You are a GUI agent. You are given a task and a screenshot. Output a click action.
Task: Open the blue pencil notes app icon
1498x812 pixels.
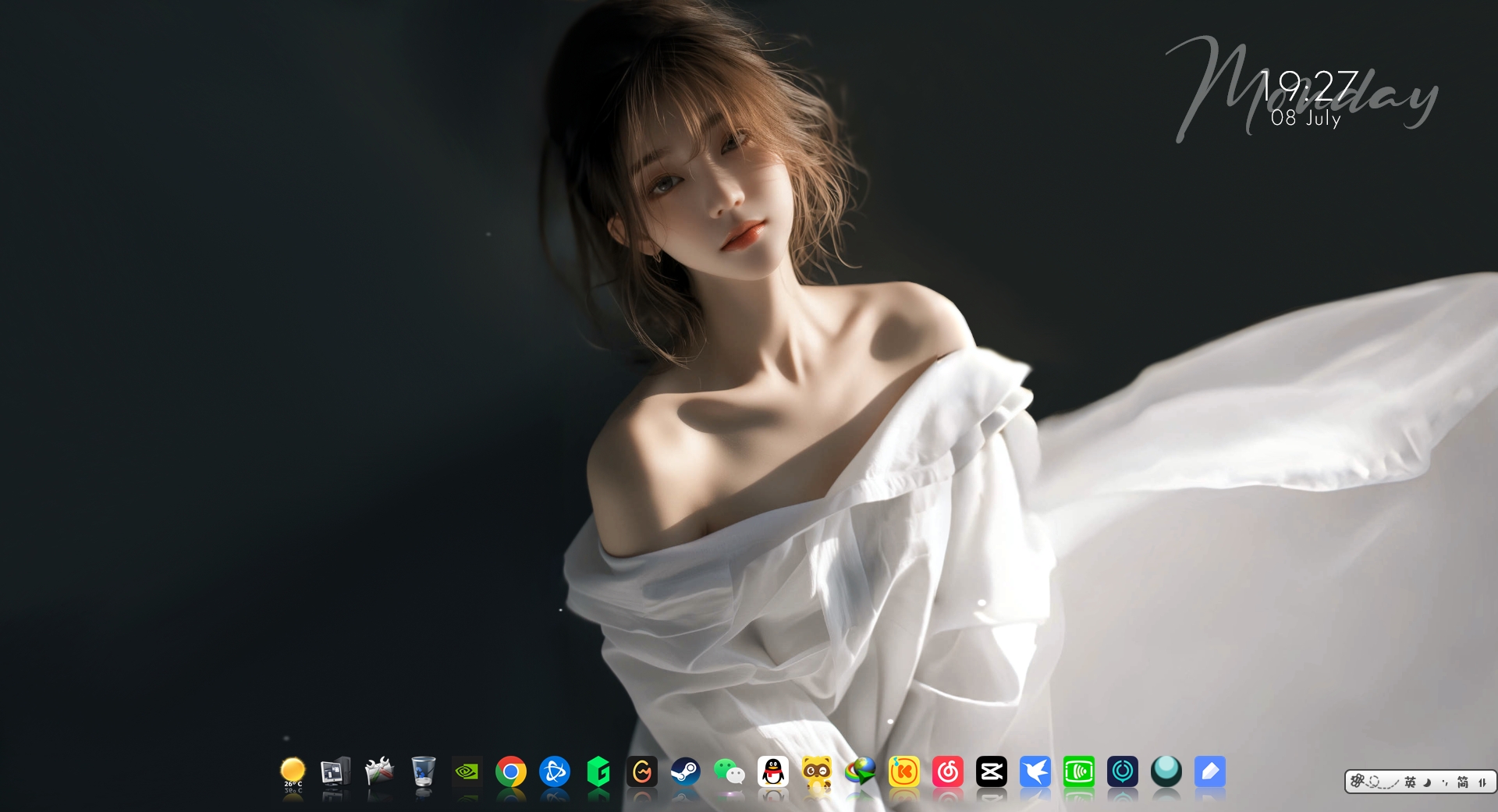(1209, 772)
